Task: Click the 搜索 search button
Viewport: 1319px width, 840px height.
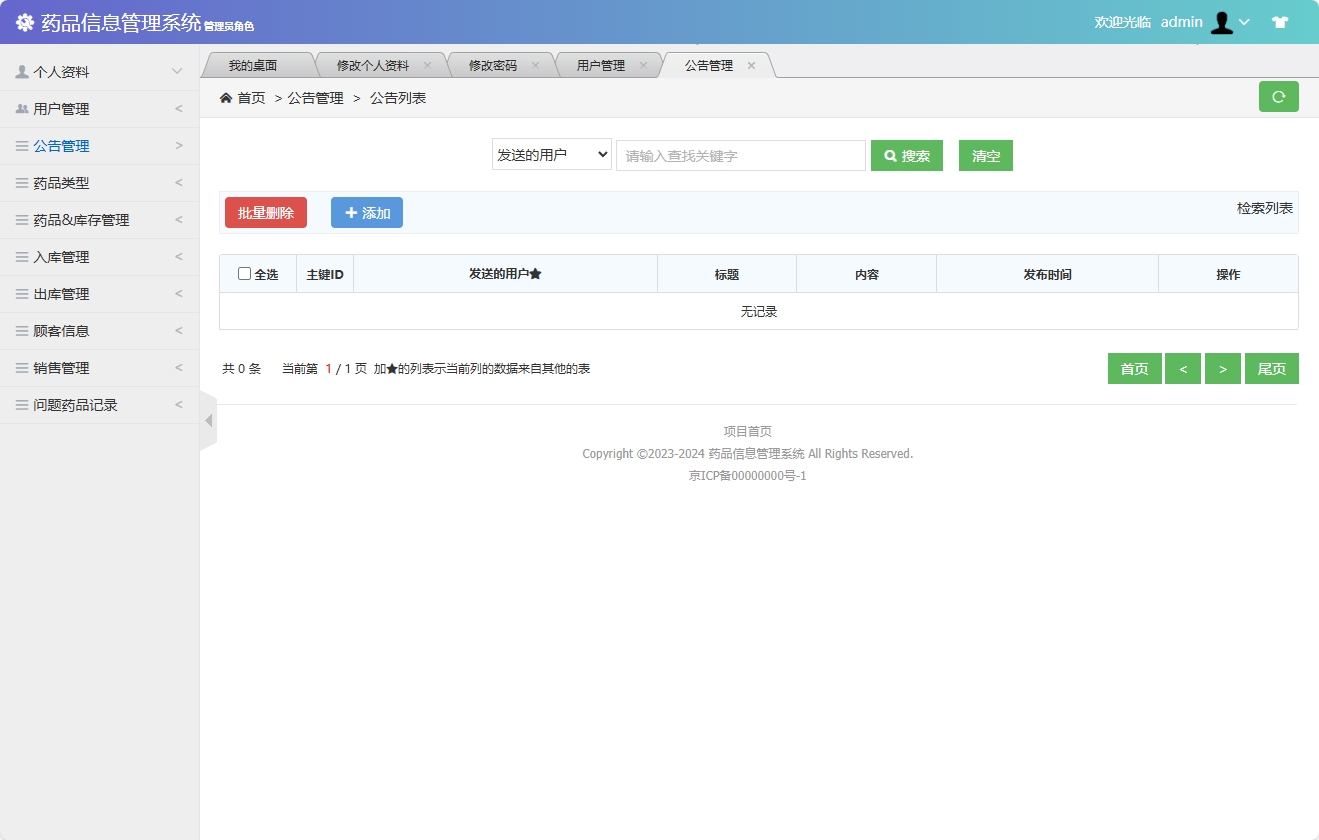Action: tap(906, 155)
